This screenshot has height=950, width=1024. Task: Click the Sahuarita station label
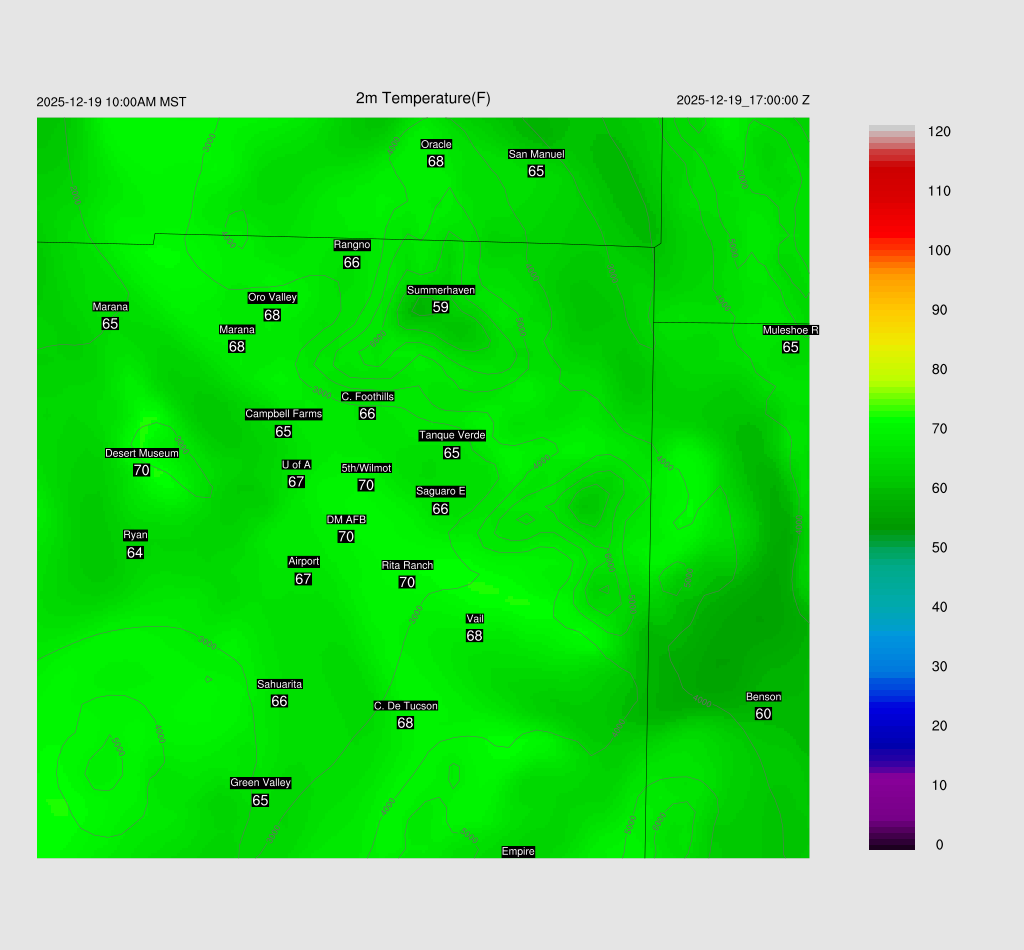click(x=279, y=684)
